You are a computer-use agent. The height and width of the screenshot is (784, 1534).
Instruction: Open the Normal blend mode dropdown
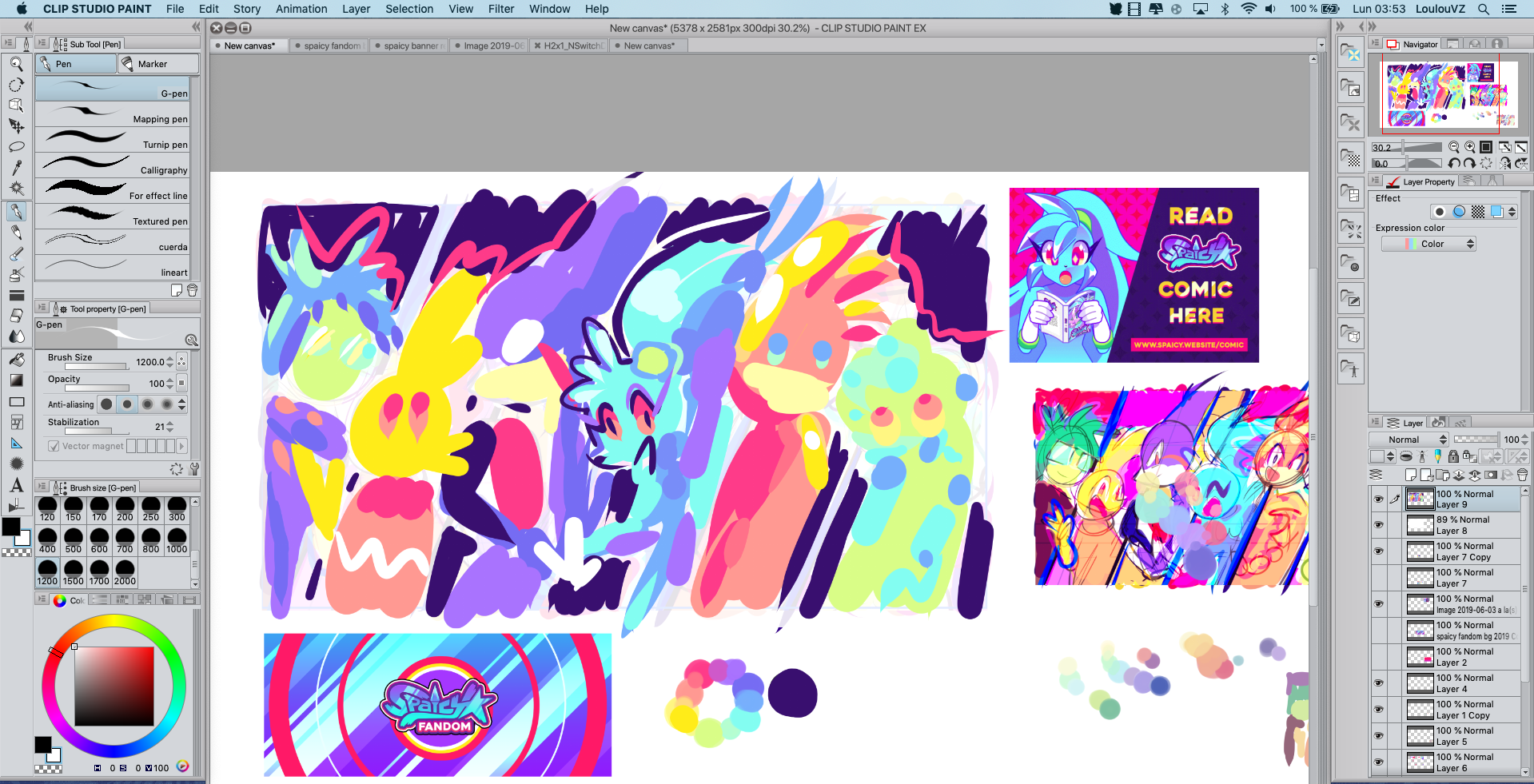click(x=1408, y=440)
